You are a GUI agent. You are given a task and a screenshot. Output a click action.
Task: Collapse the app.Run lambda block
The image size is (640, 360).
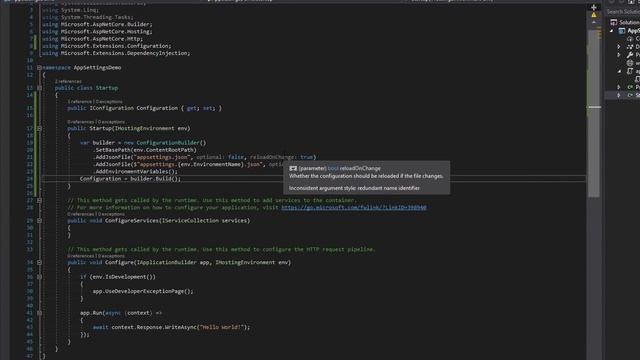[40, 313]
